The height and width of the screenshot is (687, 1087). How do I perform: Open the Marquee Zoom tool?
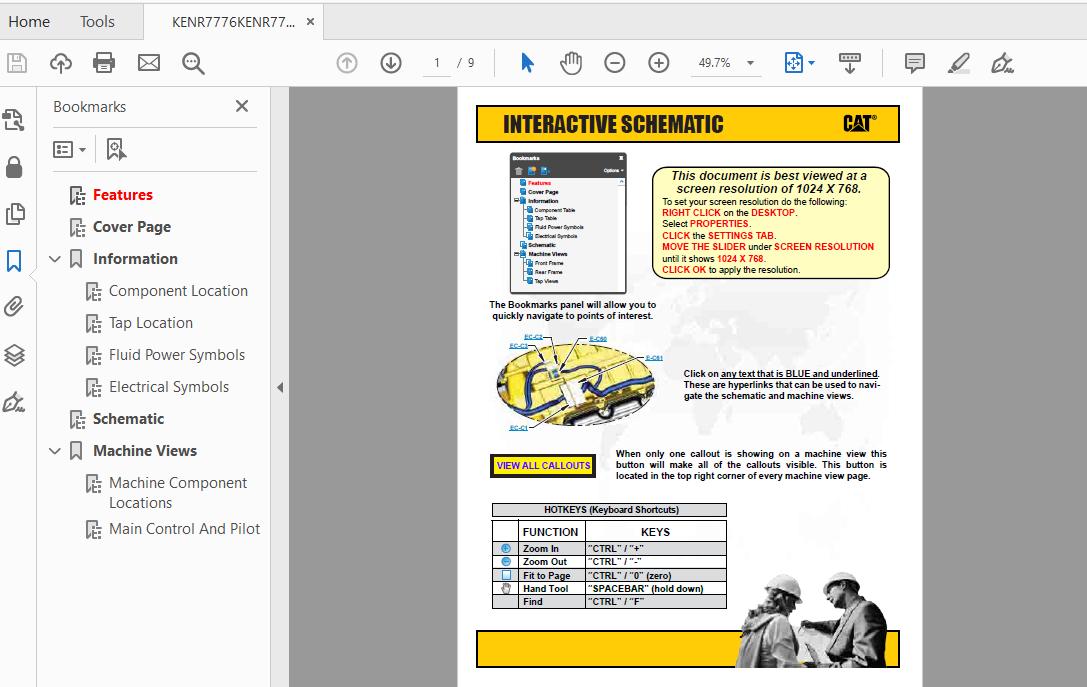click(x=193, y=62)
